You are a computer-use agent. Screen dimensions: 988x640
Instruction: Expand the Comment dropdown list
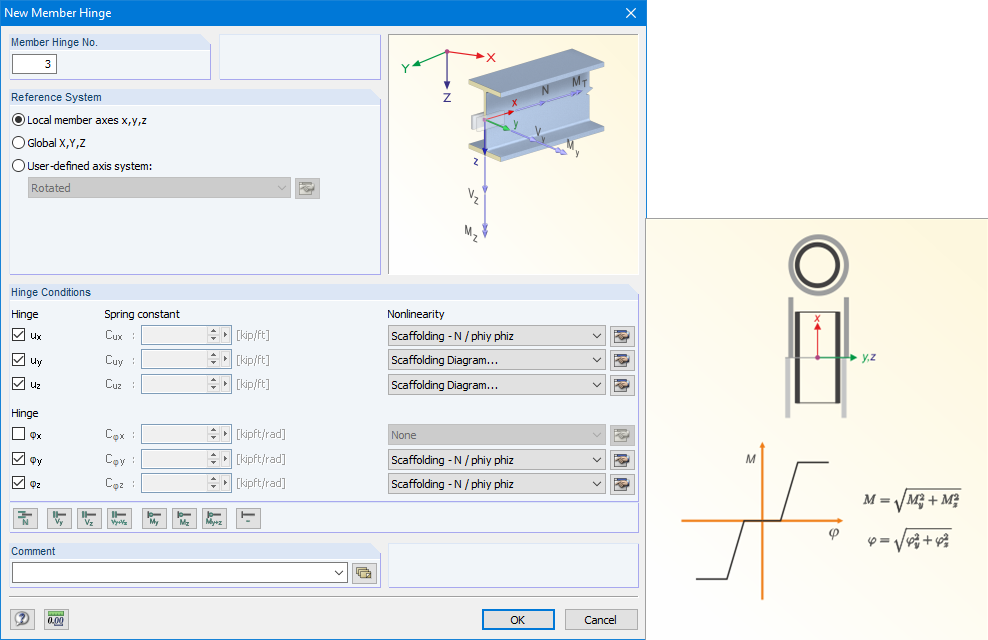[337, 572]
